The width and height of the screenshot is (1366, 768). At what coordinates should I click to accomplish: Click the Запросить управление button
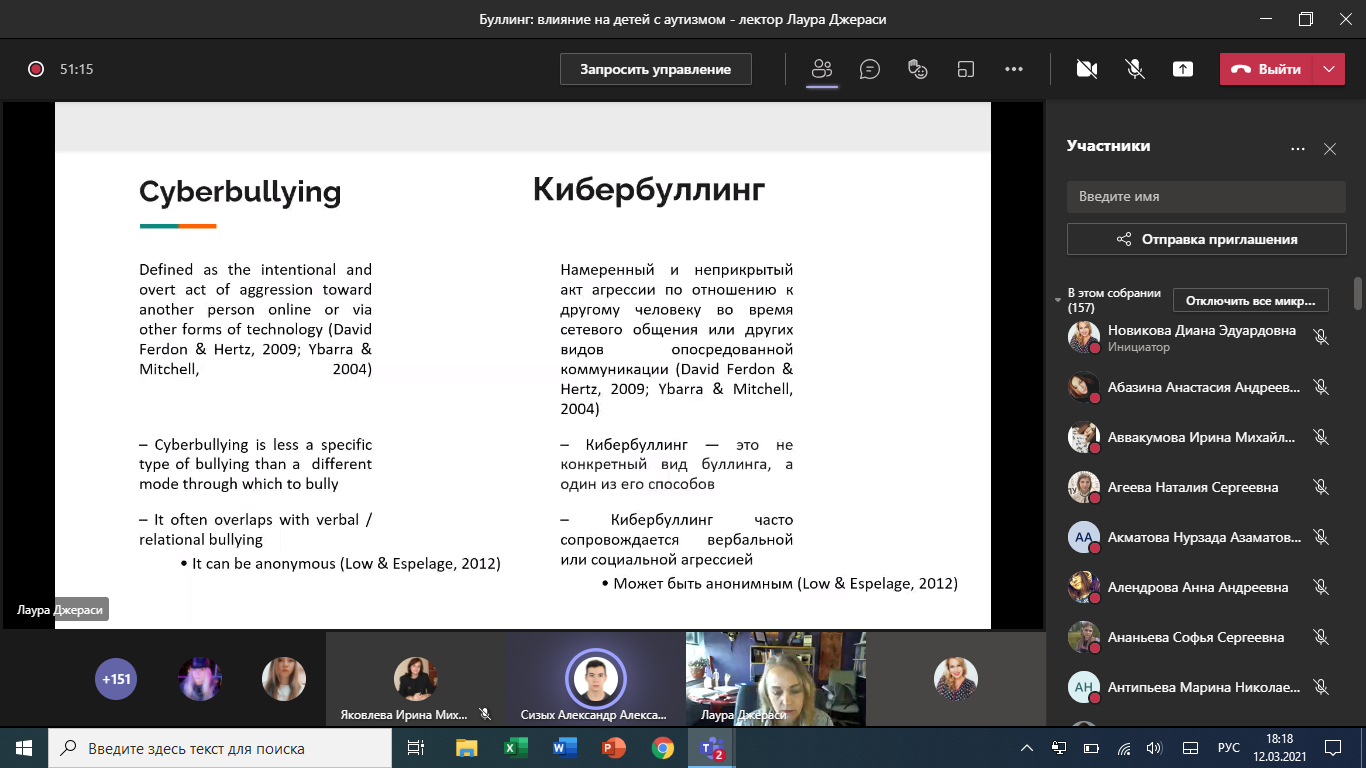click(656, 69)
